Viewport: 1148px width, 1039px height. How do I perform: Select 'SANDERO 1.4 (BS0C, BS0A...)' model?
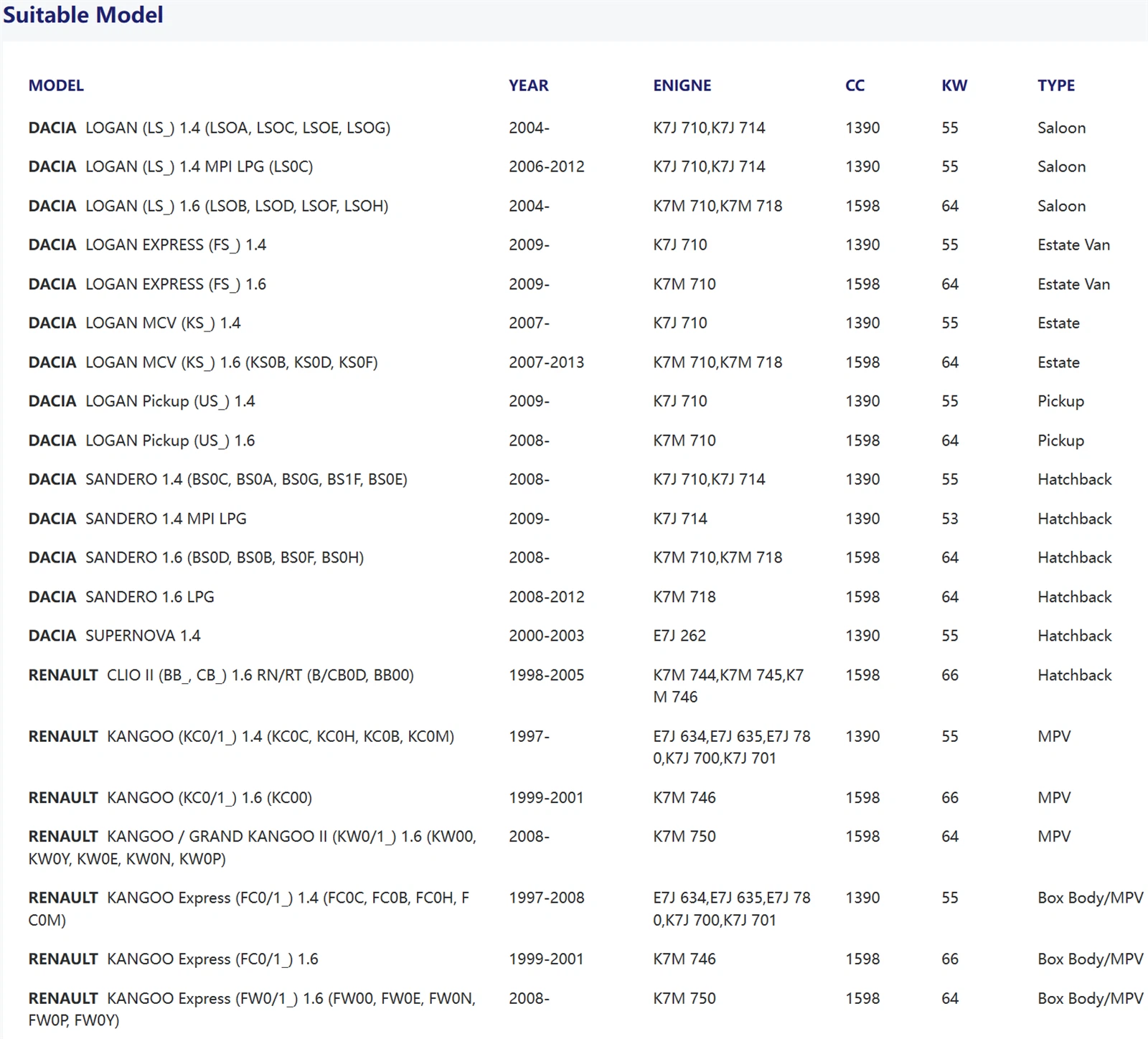[218, 479]
